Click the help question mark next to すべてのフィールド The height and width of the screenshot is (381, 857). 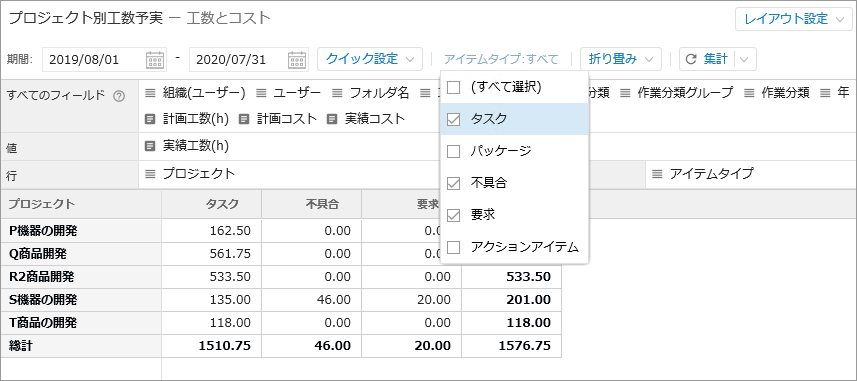click(x=119, y=96)
